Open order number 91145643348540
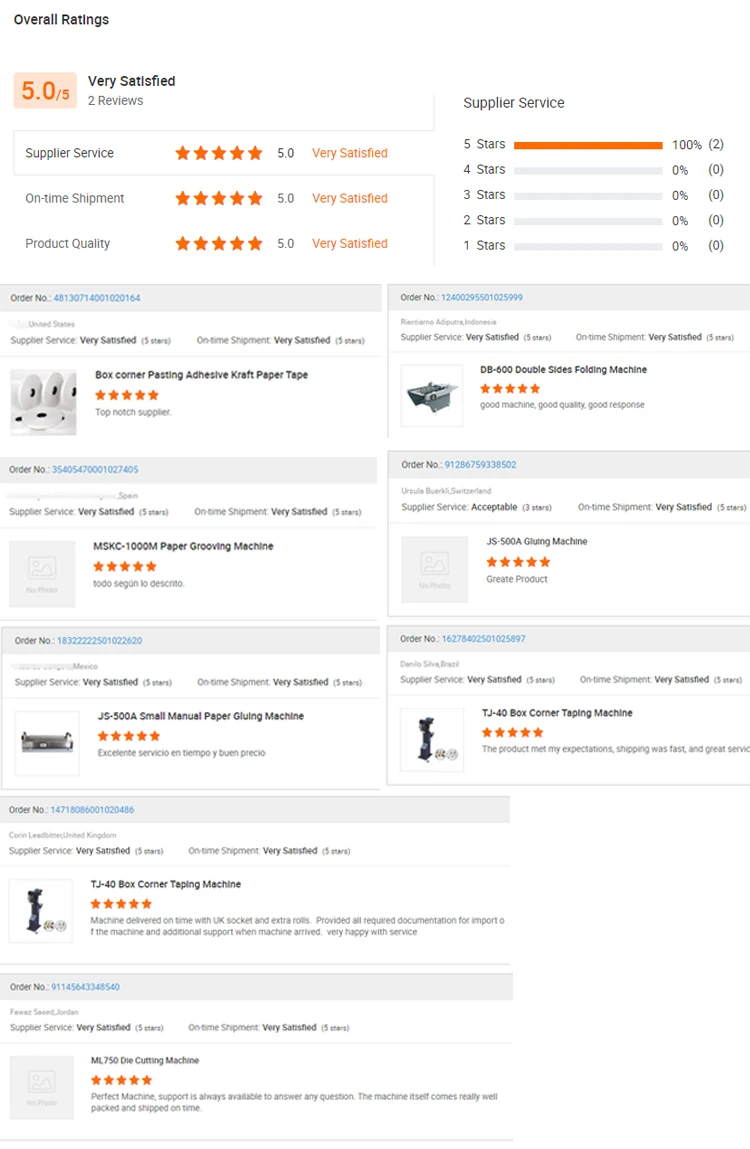 [x=85, y=987]
